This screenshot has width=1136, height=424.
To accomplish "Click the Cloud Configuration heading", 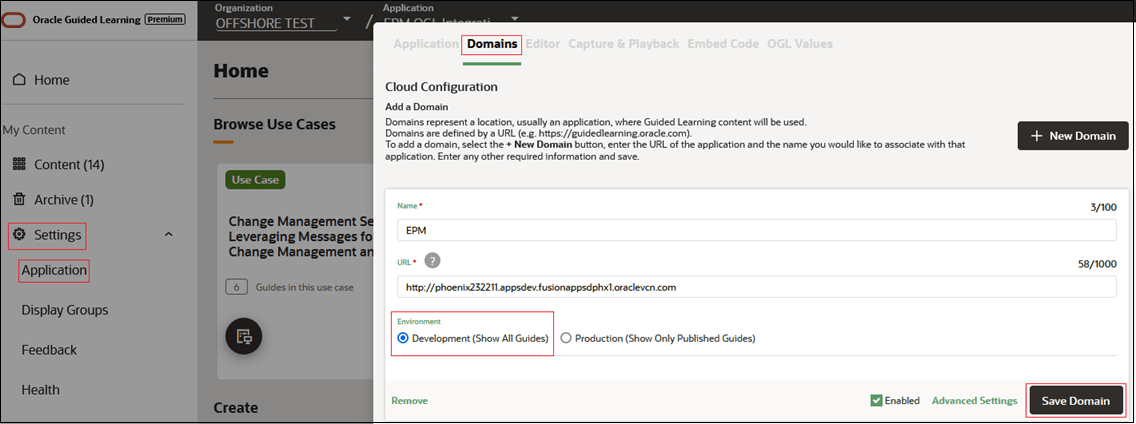I will [x=441, y=87].
